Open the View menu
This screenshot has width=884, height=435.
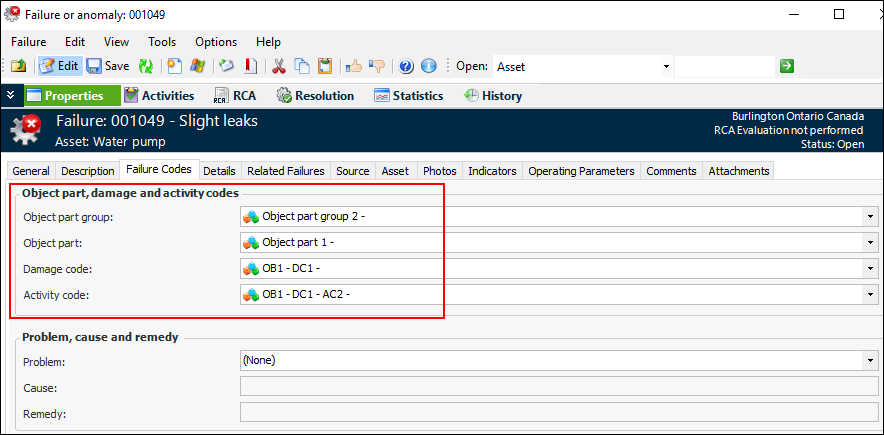click(x=116, y=42)
